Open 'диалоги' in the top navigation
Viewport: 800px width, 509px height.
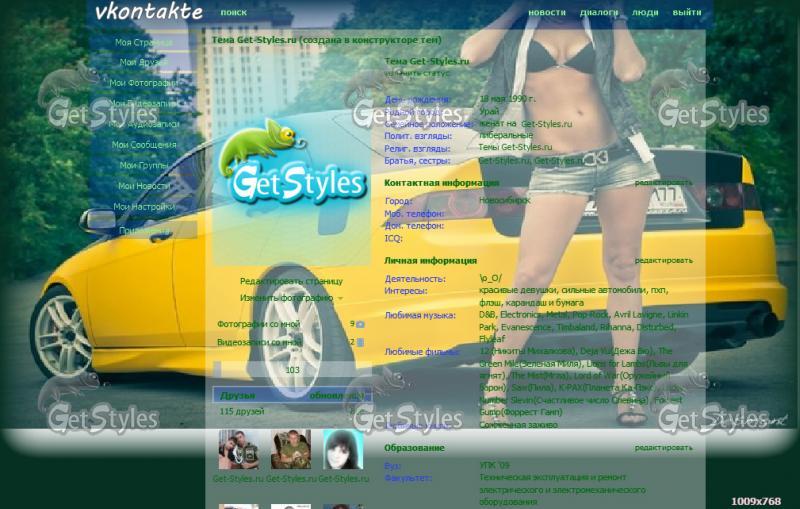click(599, 13)
